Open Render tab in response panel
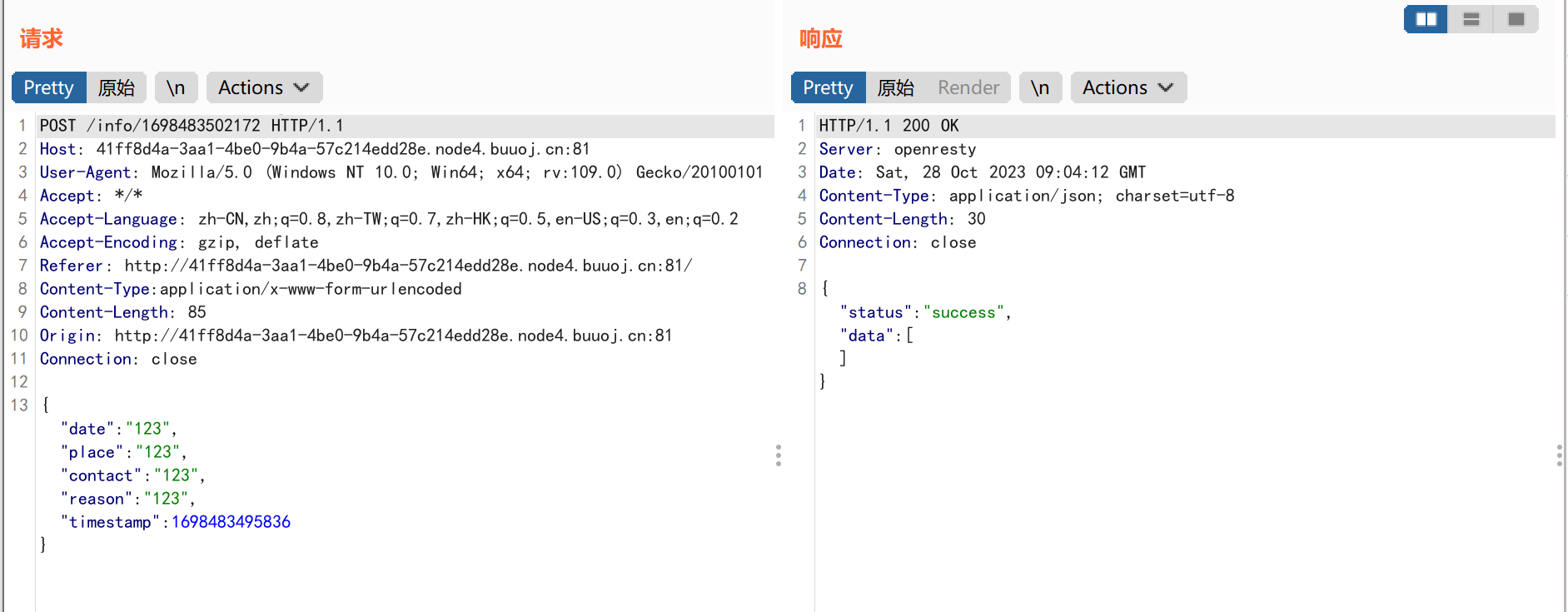The image size is (1568, 612). [x=968, y=87]
